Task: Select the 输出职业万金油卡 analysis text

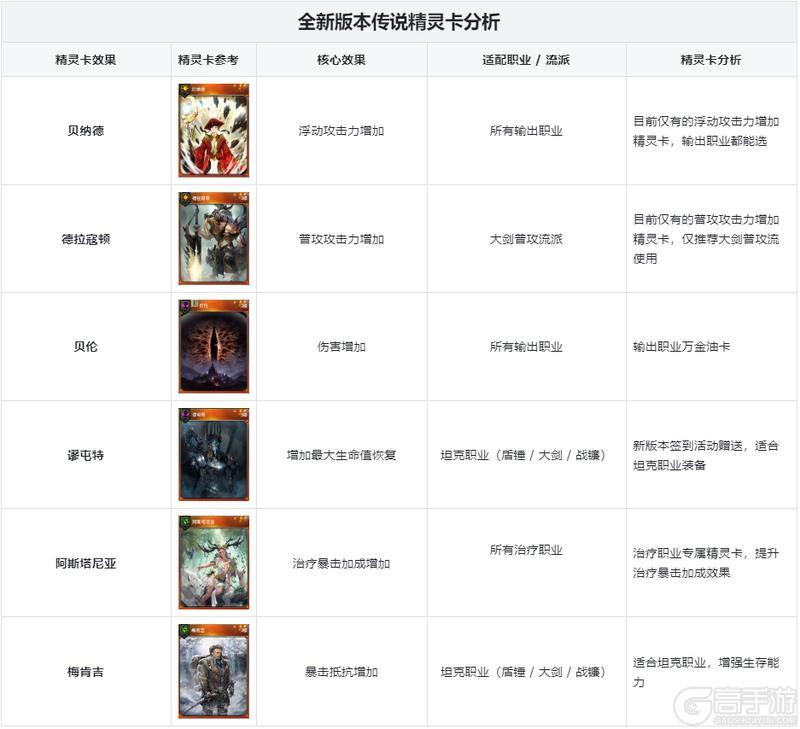Action: (x=681, y=347)
